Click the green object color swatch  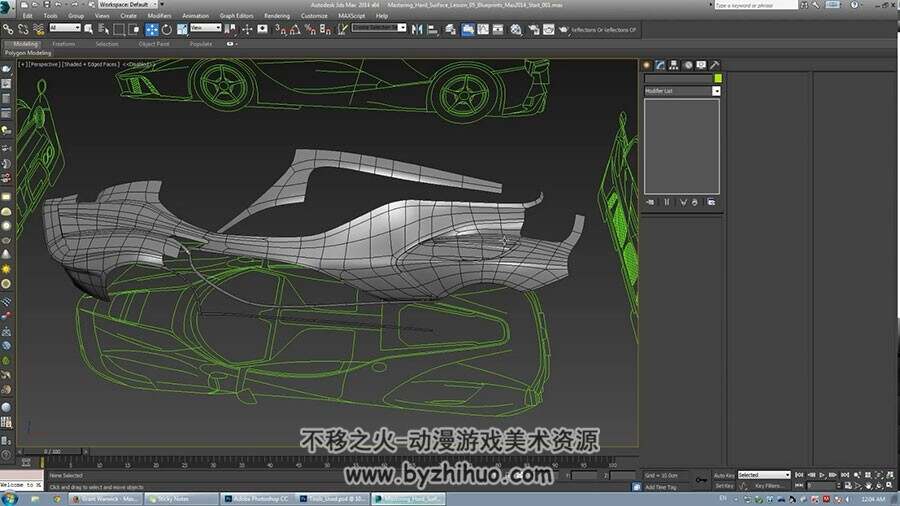pyautogui.click(x=717, y=78)
